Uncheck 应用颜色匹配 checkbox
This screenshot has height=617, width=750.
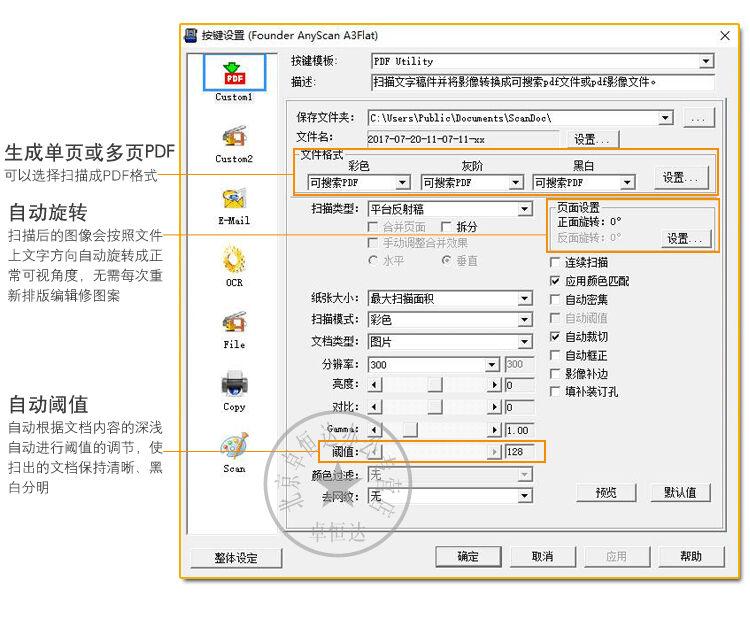click(x=555, y=281)
